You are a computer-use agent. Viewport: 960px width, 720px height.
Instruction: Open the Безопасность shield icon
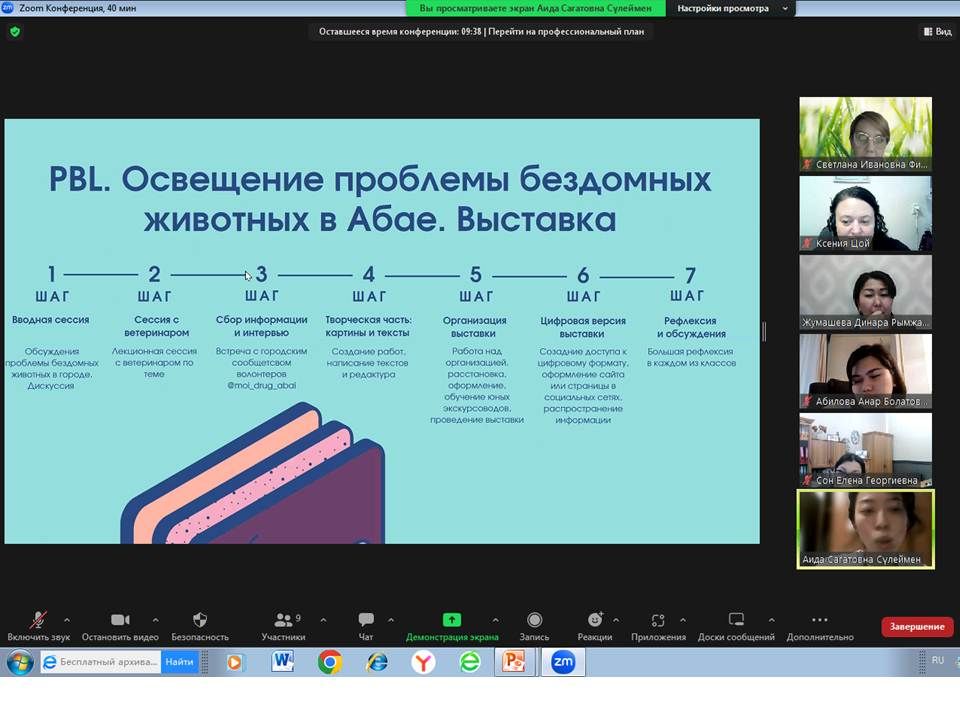coord(200,621)
